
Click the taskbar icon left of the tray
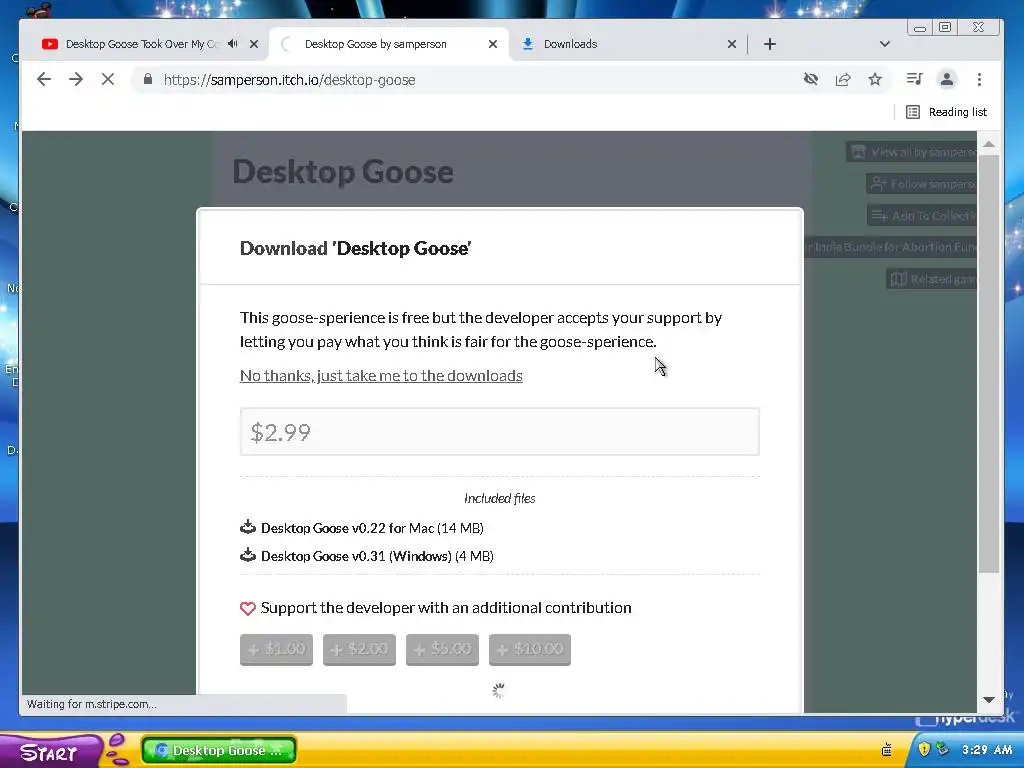coord(887,749)
